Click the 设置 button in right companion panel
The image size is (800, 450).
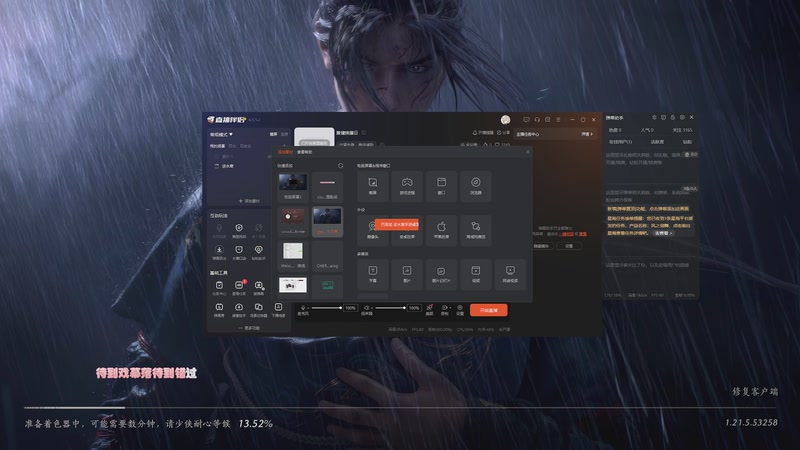click(x=569, y=246)
